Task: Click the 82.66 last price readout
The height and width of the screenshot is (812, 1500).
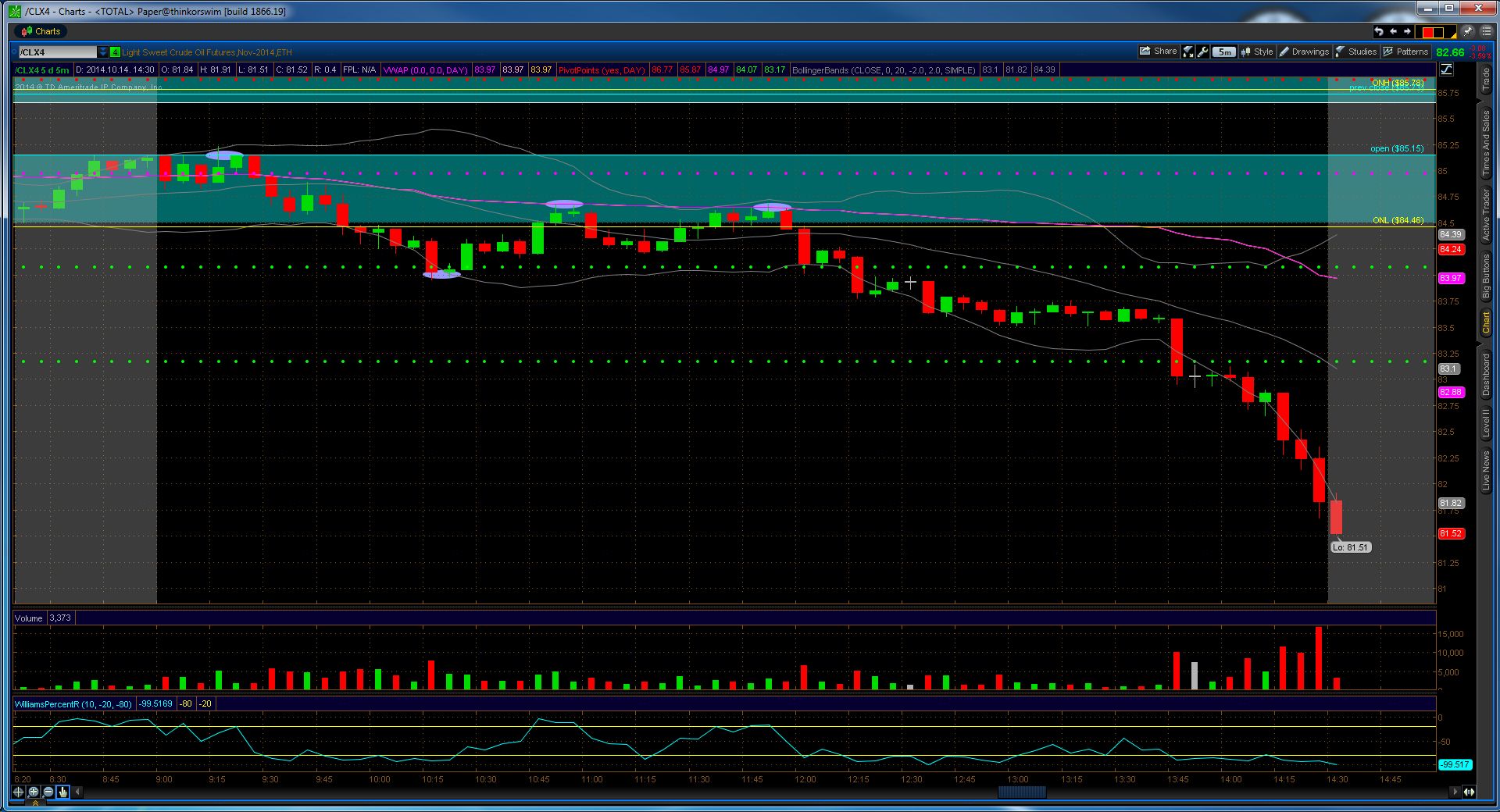Action: click(1451, 52)
